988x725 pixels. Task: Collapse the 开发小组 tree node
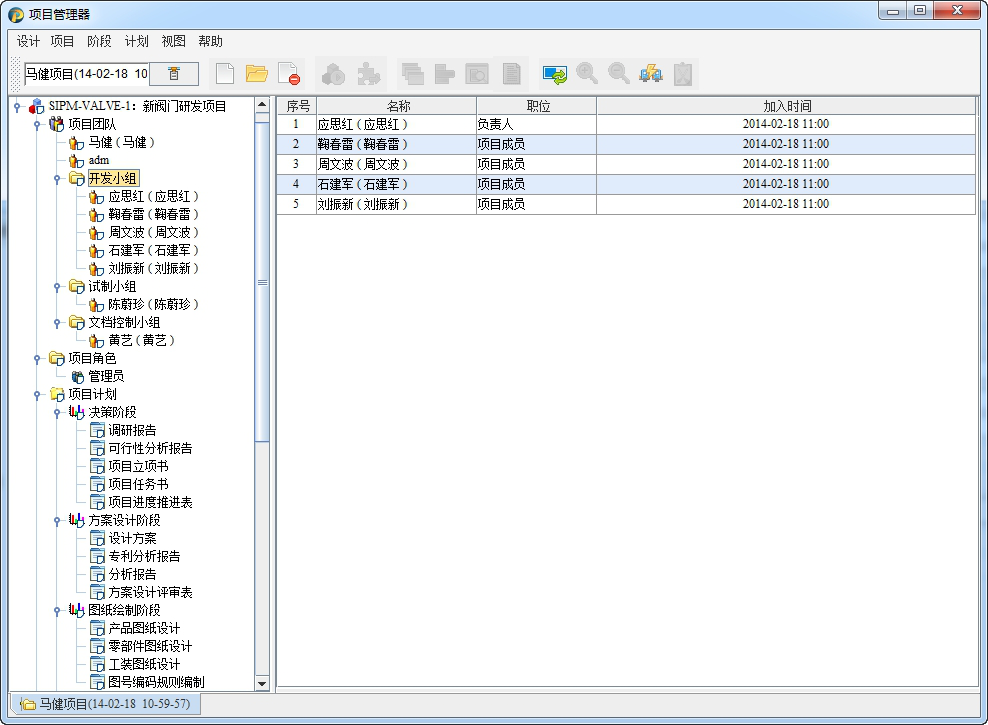(x=57, y=179)
